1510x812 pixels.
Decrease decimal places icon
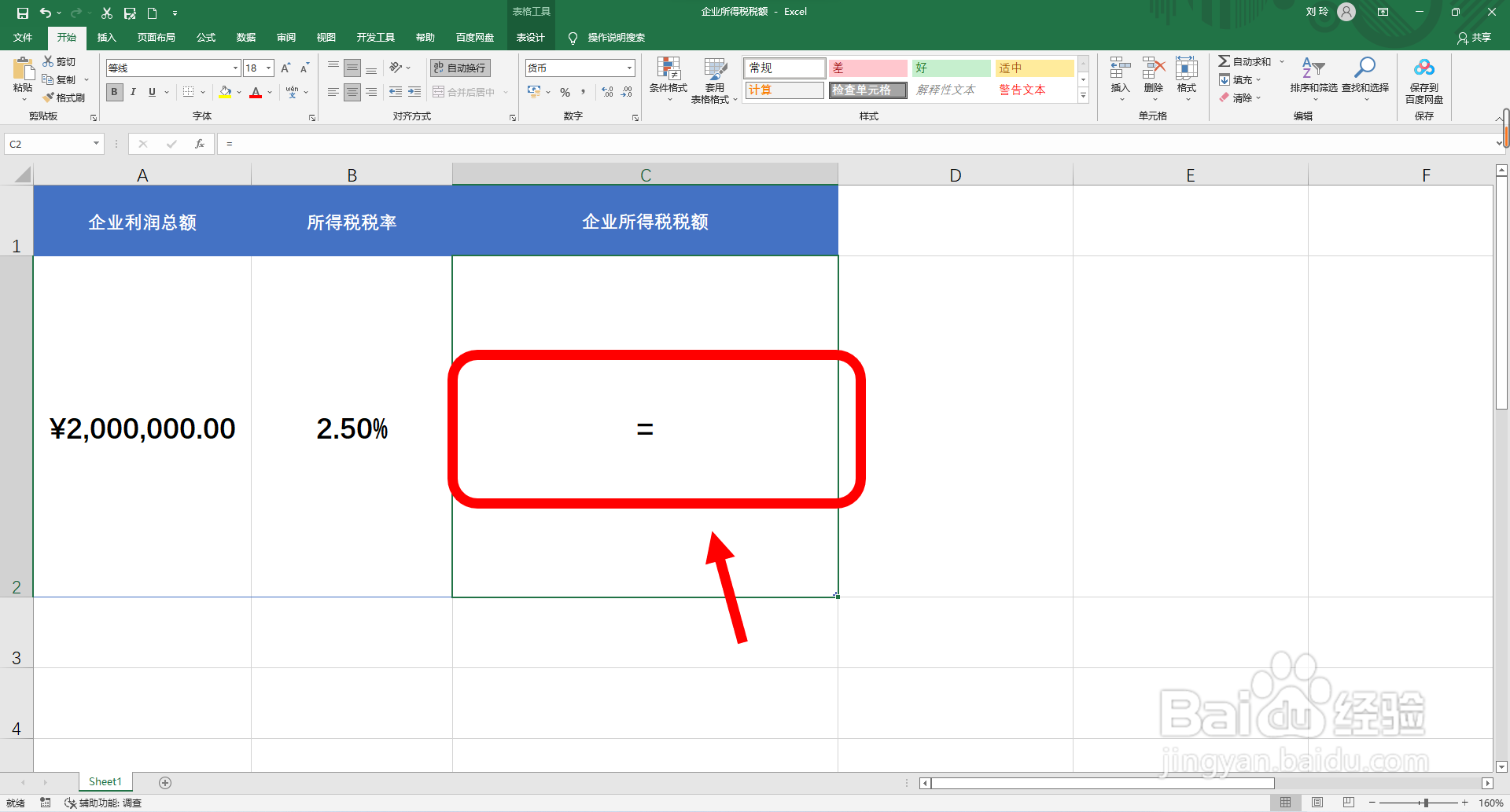[x=627, y=92]
